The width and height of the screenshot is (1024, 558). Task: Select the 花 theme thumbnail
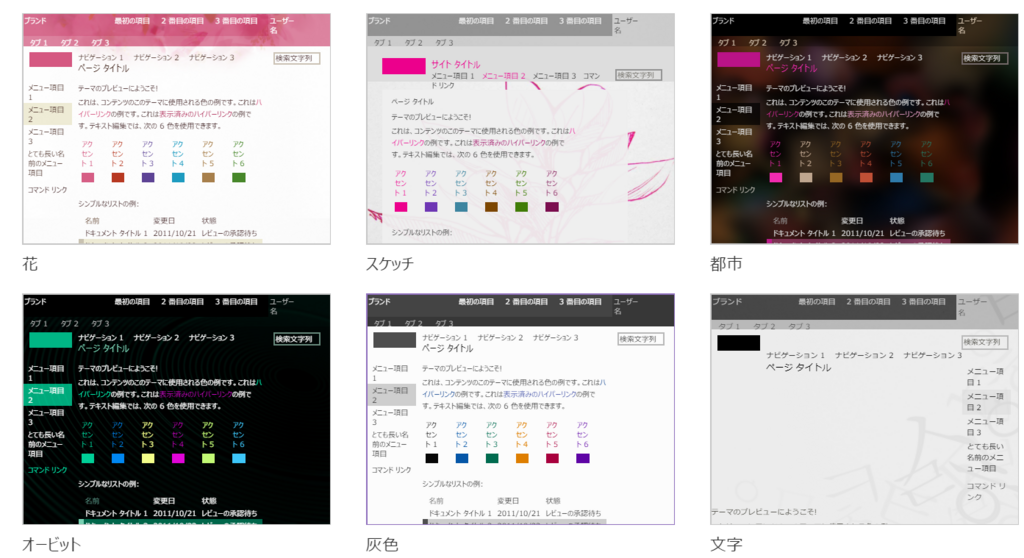click(176, 129)
